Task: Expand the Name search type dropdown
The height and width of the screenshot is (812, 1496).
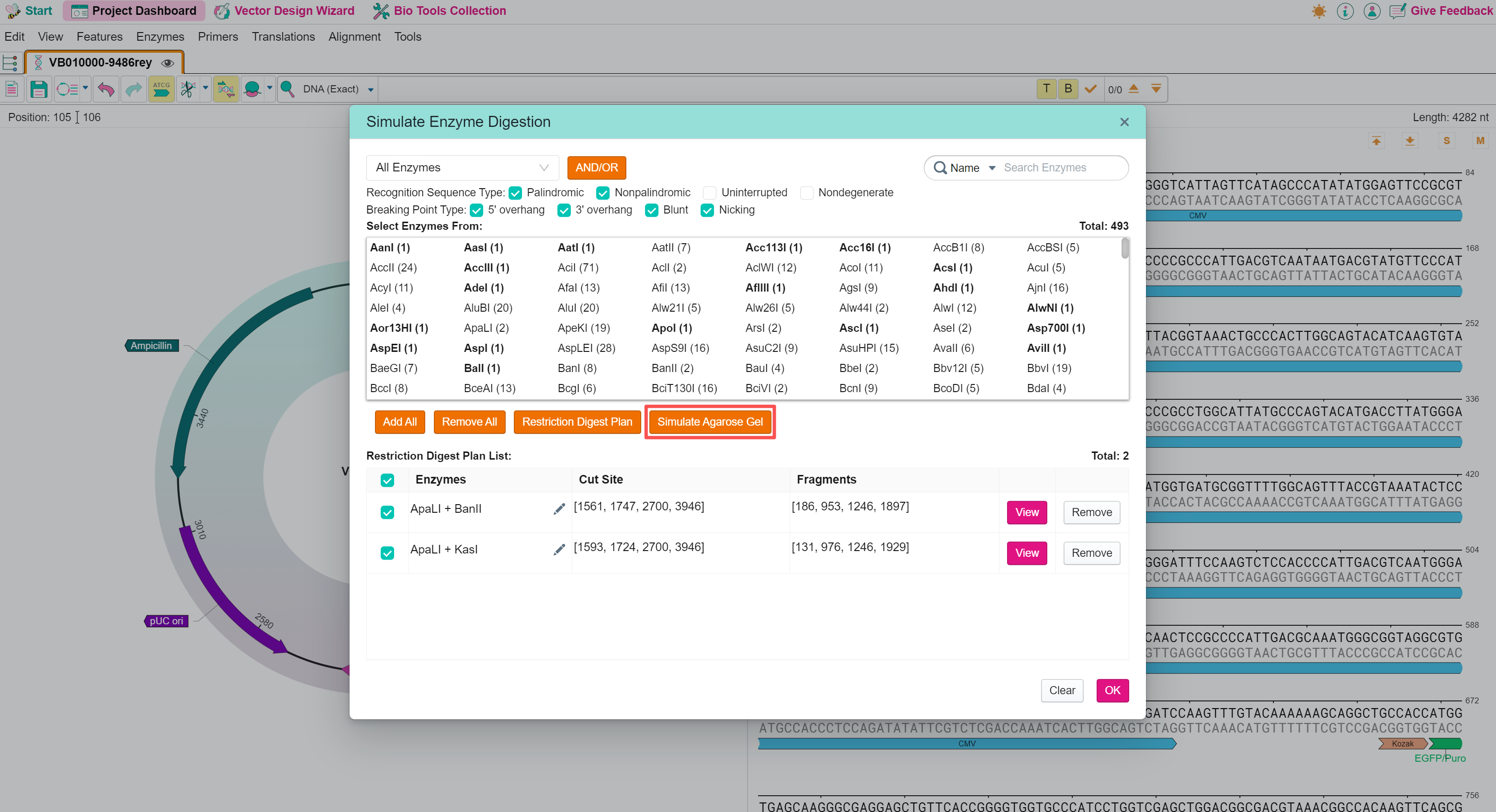Action: coord(973,167)
